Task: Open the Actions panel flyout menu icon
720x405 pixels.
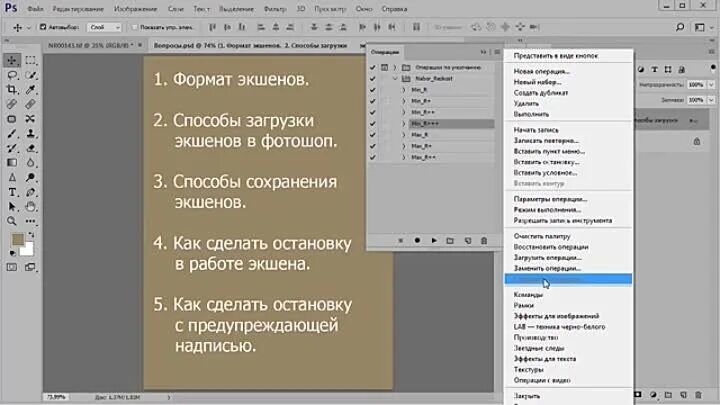Action: click(x=497, y=52)
